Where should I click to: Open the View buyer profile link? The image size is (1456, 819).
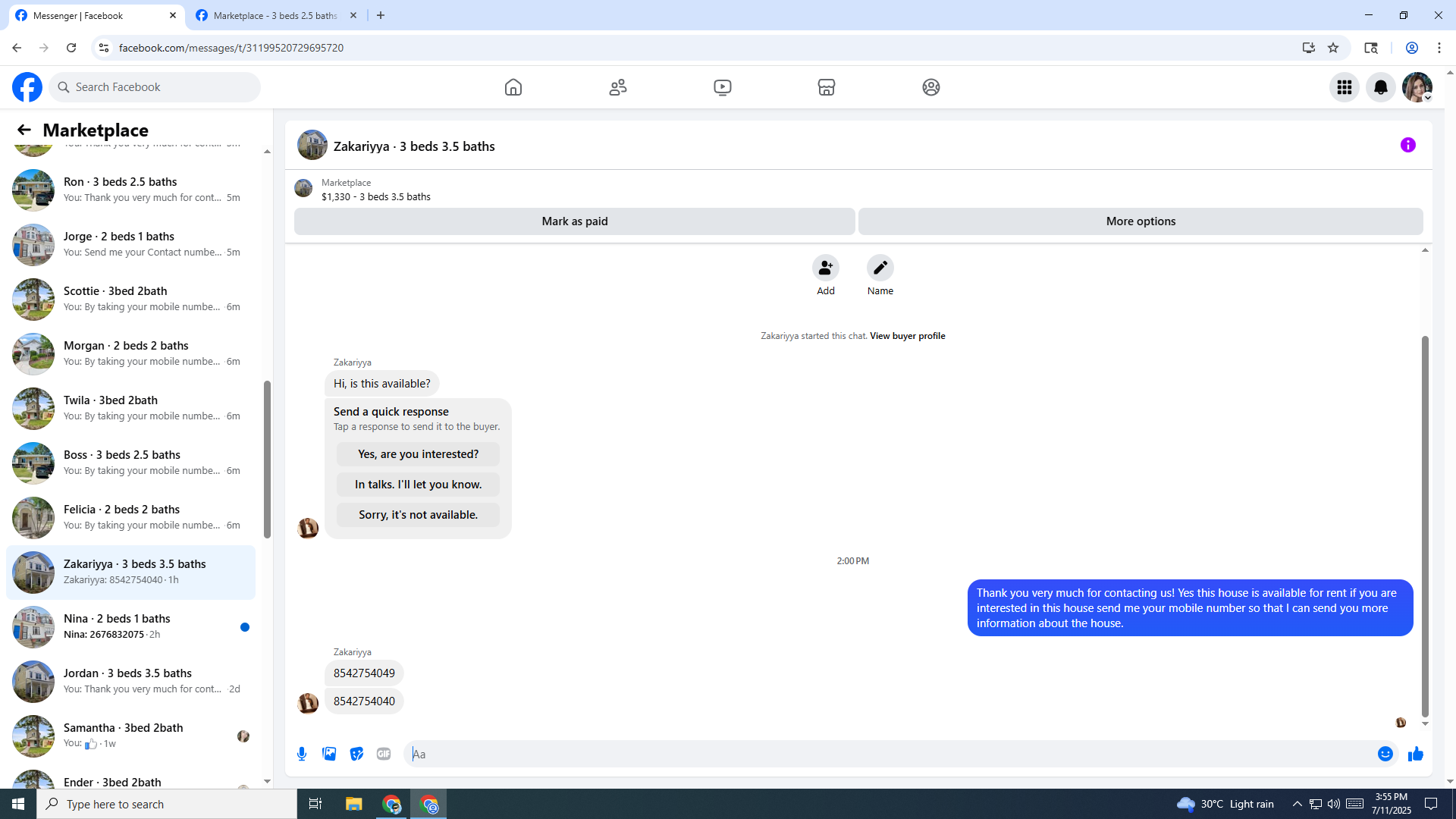(x=908, y=336)
